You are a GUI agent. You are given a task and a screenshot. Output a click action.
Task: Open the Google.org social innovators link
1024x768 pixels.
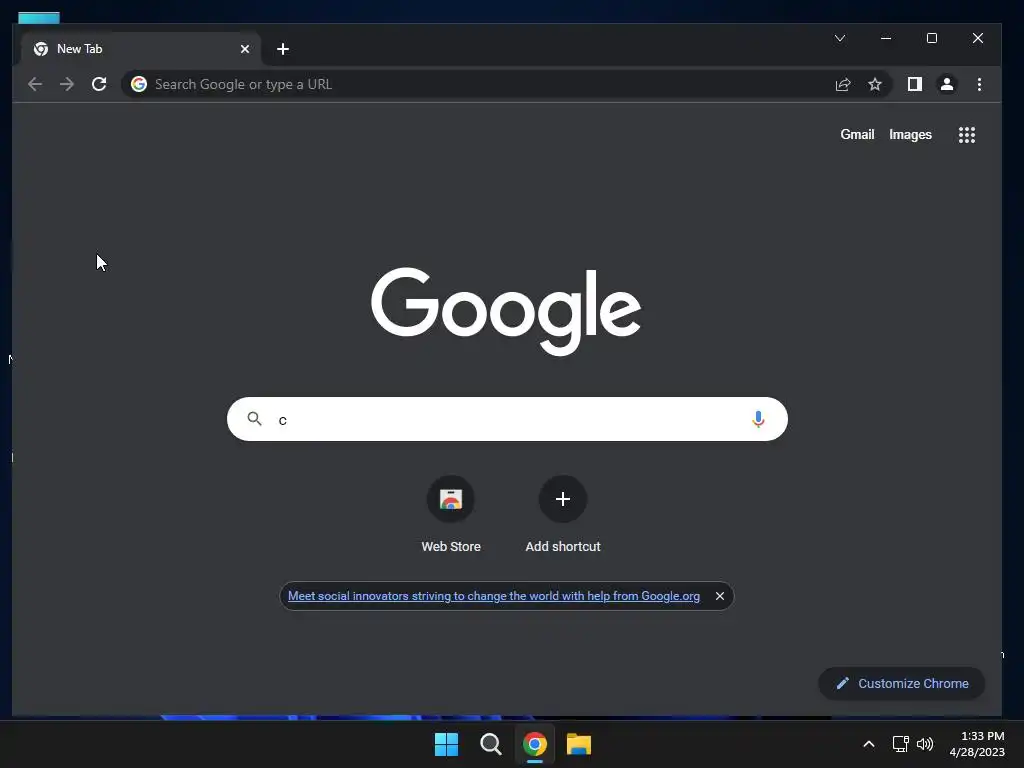click(494, 596)
